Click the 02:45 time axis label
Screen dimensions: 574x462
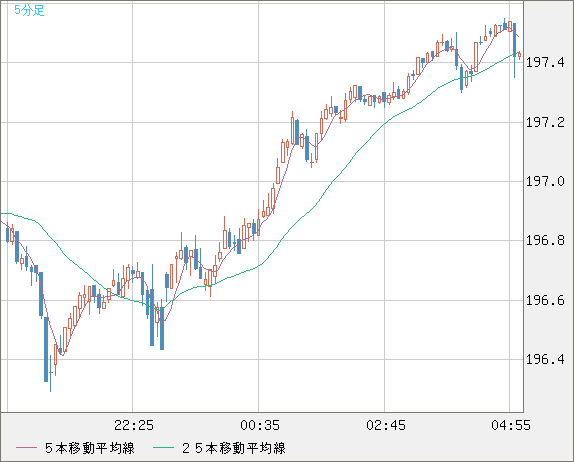386,425
